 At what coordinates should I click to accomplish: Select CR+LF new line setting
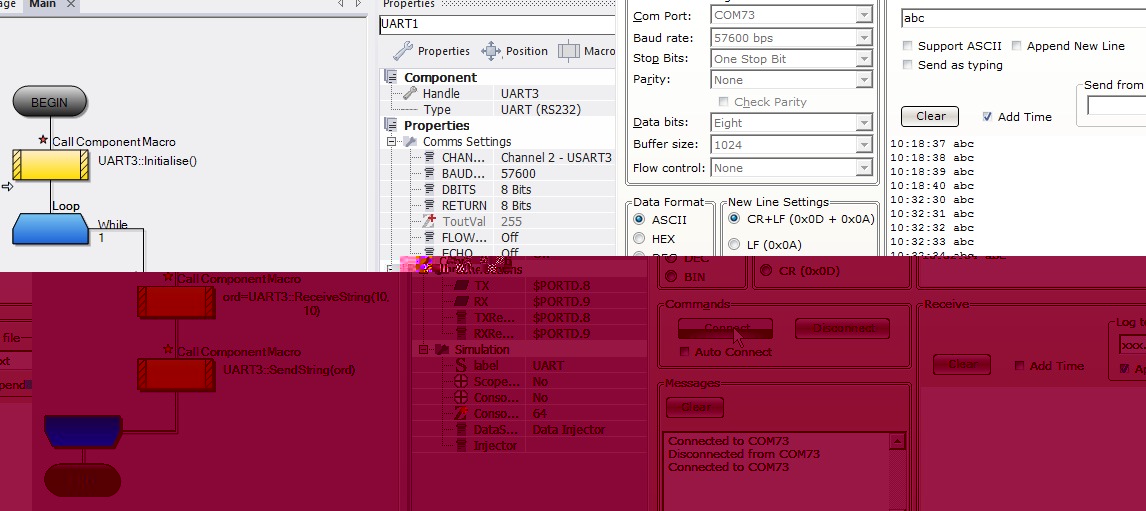click(x=734, y=219)
